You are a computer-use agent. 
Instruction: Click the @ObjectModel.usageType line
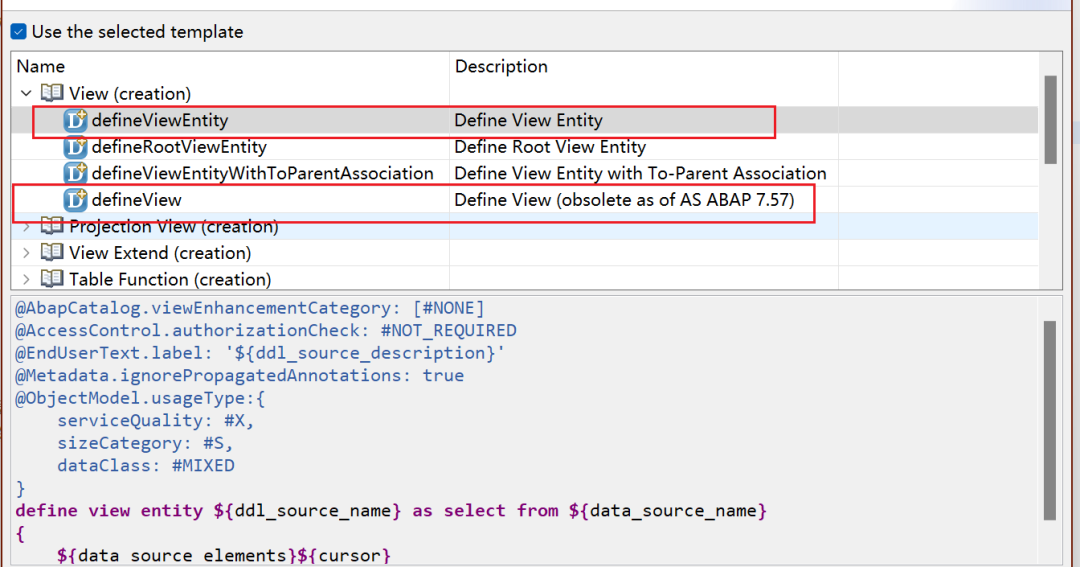click(141, 398)
